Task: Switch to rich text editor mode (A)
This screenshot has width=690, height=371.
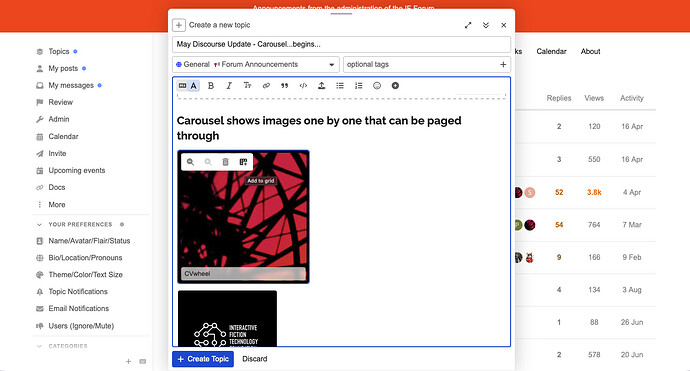Action: coord(194,86)
